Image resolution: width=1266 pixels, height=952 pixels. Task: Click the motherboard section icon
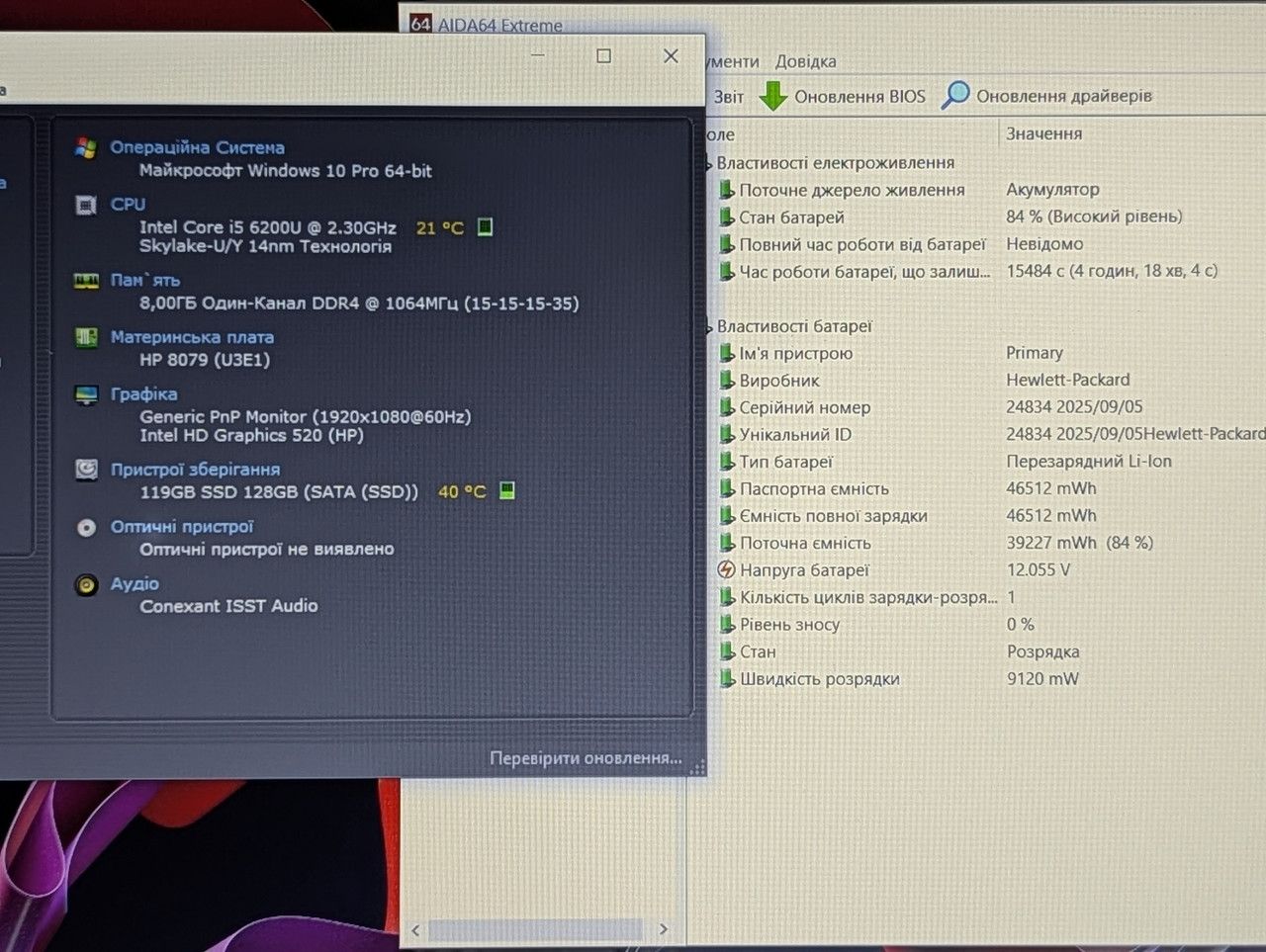click(86, 337)
